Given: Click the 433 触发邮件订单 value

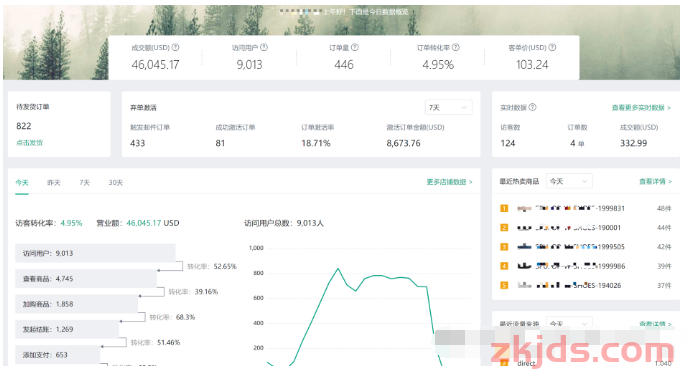Looking at the screenshot, I should click(x=137, y=143).
